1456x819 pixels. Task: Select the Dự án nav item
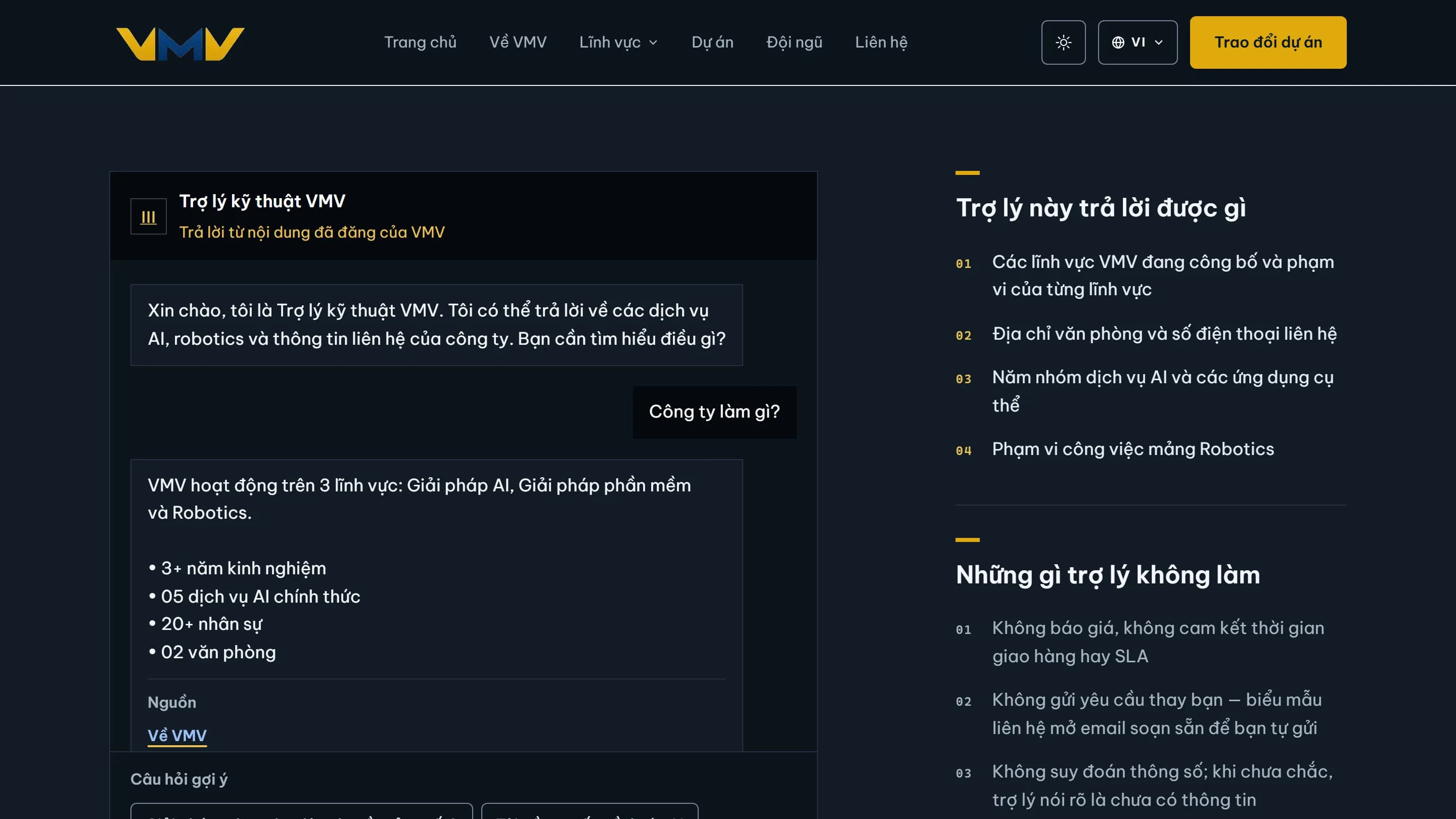click(x=712, y=42)
